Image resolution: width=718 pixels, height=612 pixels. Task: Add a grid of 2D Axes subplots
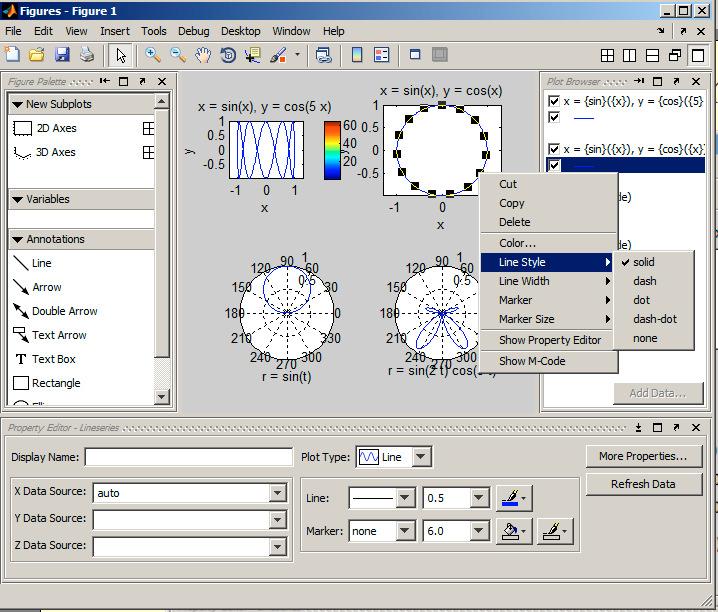pyautogui.click(x=148, y=129)
